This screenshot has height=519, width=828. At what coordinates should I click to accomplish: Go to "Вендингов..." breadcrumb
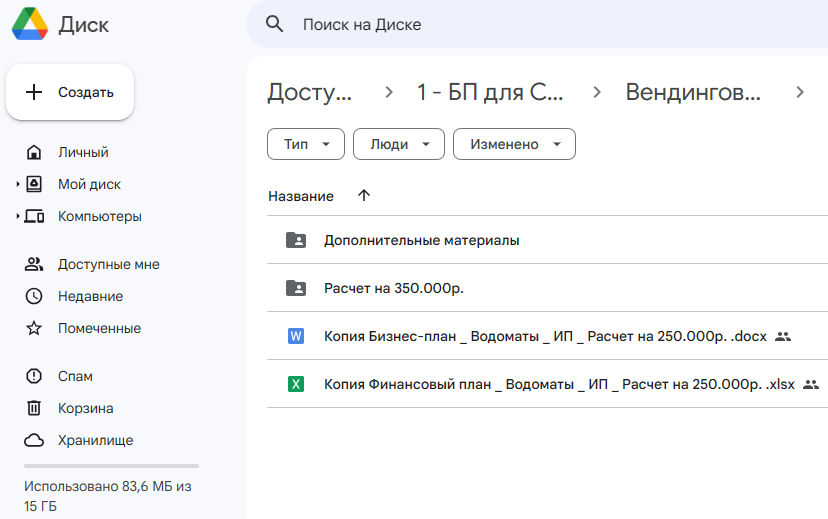[x=693, y=92]
